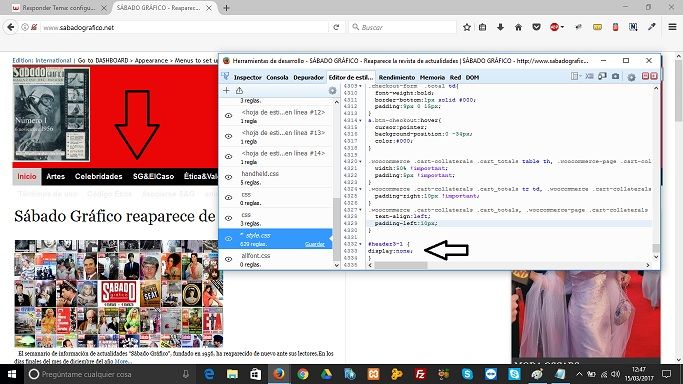Image resolution: width=683 pixels, height=384 pixels.
Task: Collapse the rule at line 4327
Action: [360, 210]
